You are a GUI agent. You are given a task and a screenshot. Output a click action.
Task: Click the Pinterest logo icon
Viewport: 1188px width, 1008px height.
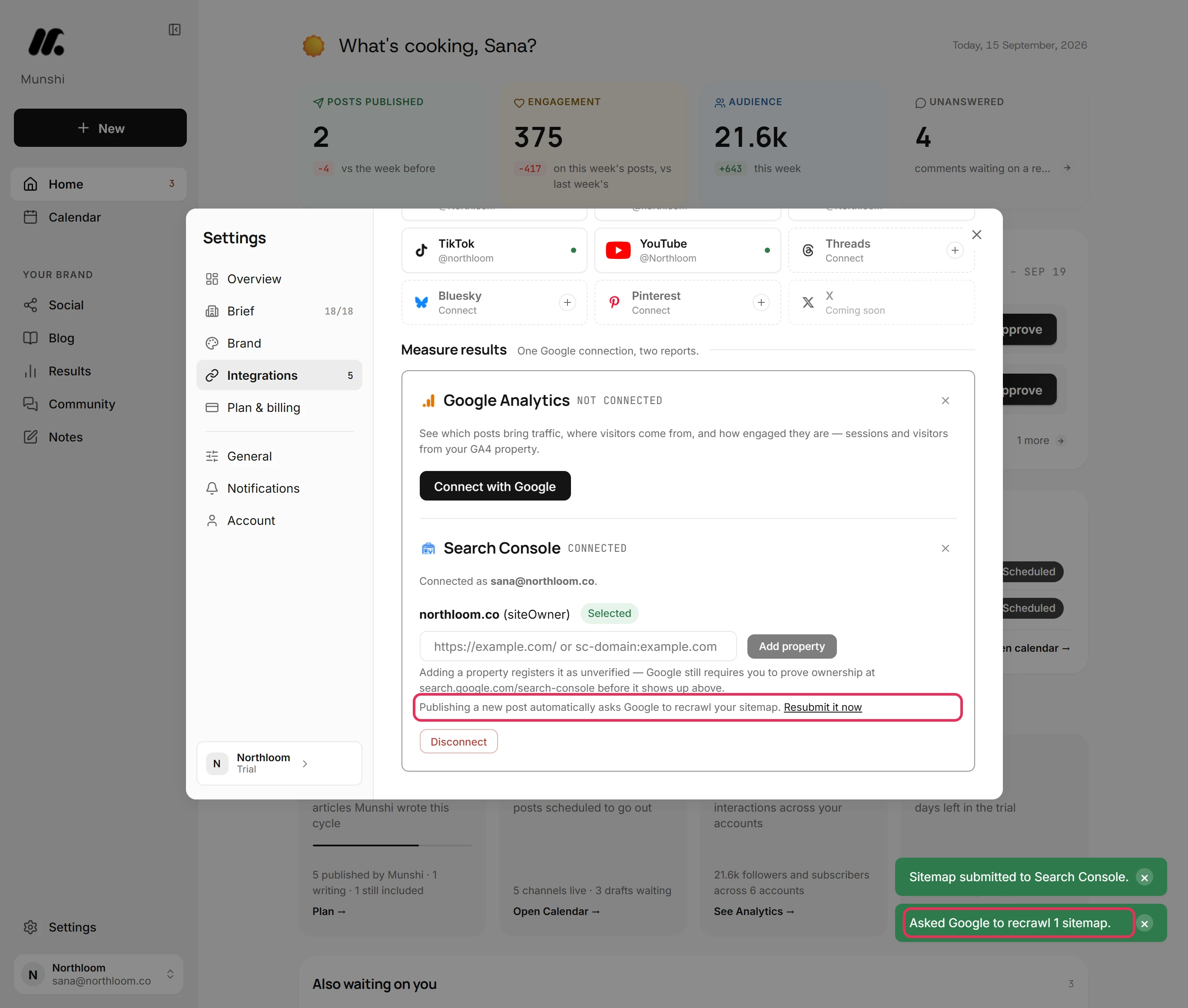[614, 302]
